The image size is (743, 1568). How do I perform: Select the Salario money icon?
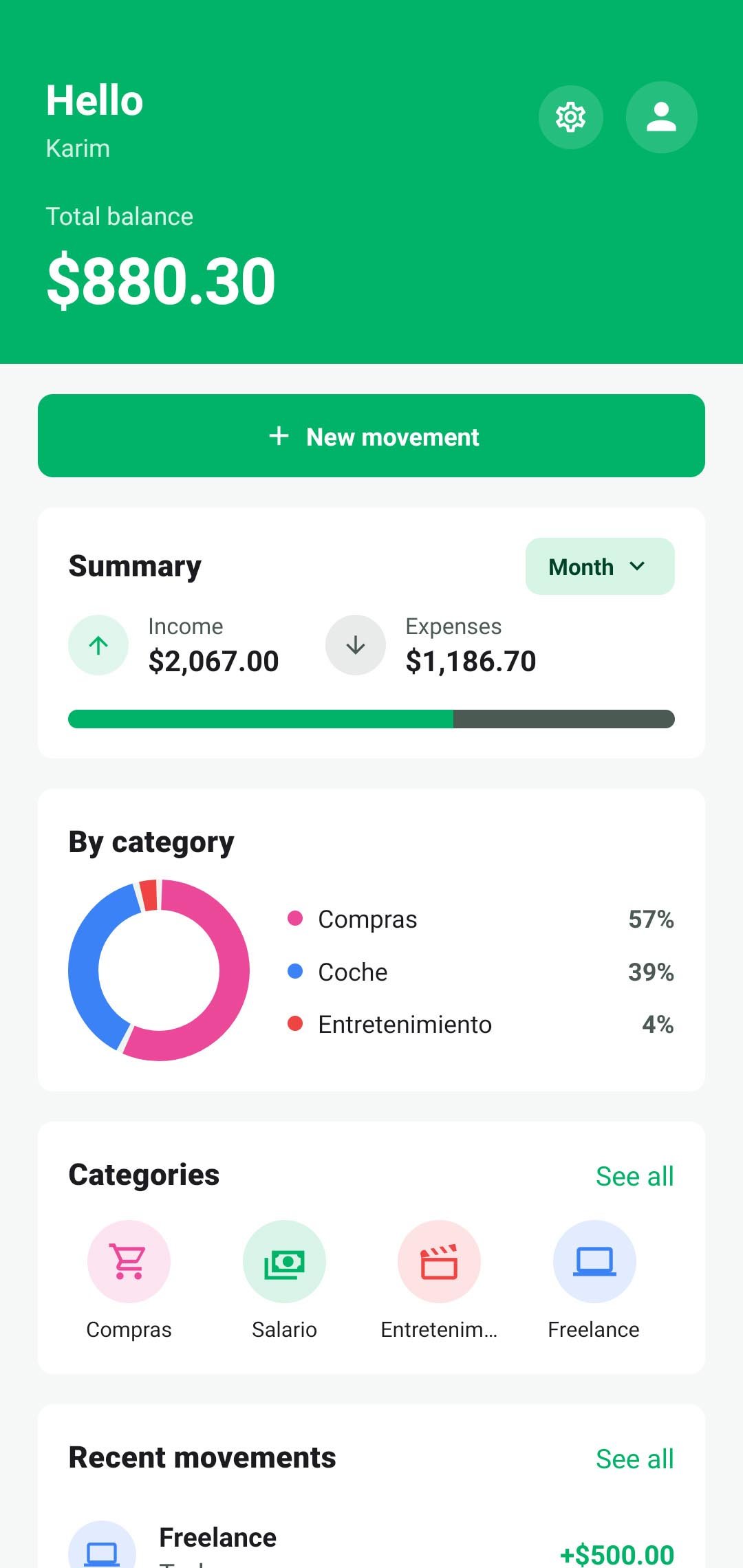pyautogui.click(x=284, y=1261)
